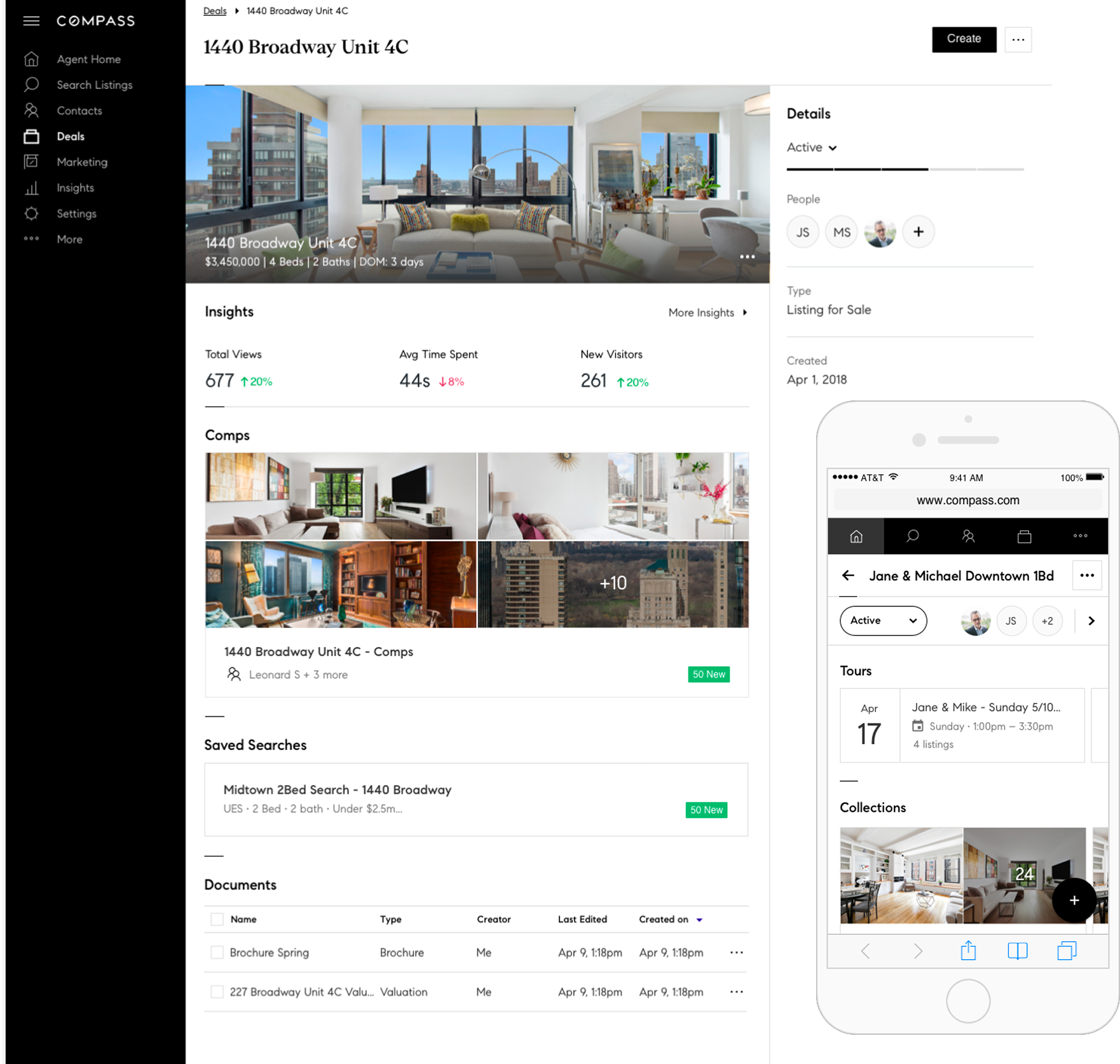Open the 1440 Broadway Unit 4C - Comps card
The height and width of the screenshot is (1064, 1120).
(477, 575)
